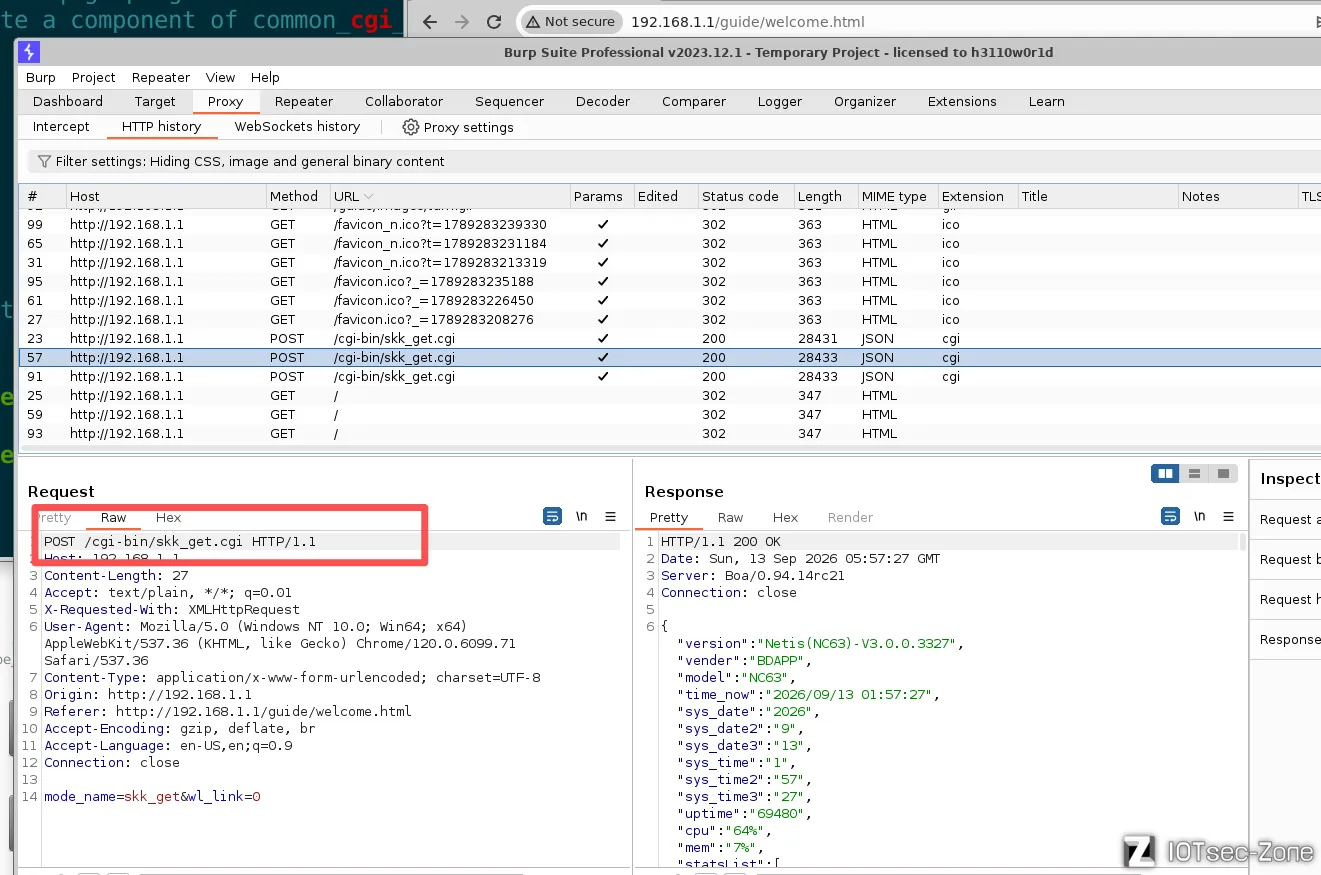The image size is (1321, 875).
Task: Open the Decoder tab
Action: pyautogui.click(x=603, y=101)
